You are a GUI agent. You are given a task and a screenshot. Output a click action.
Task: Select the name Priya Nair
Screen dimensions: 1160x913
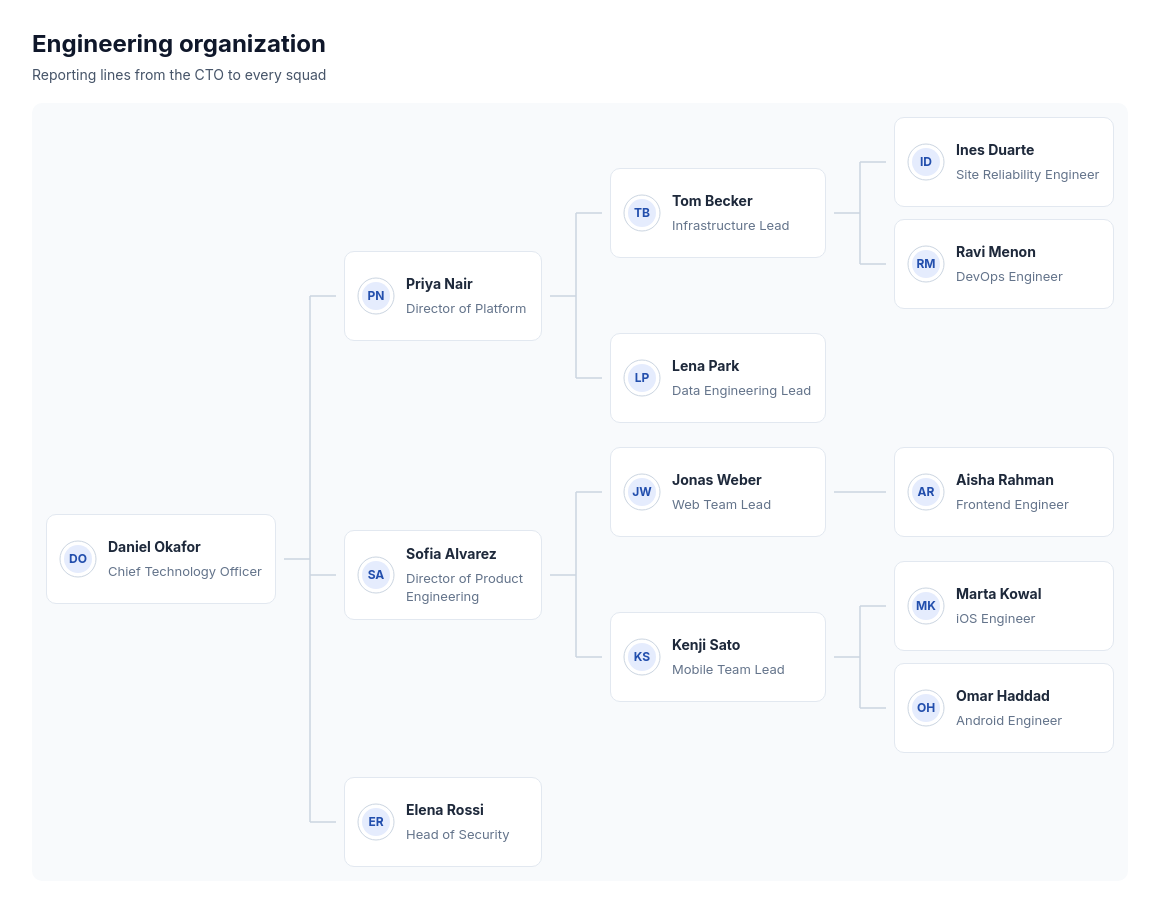tap(439, 284)
